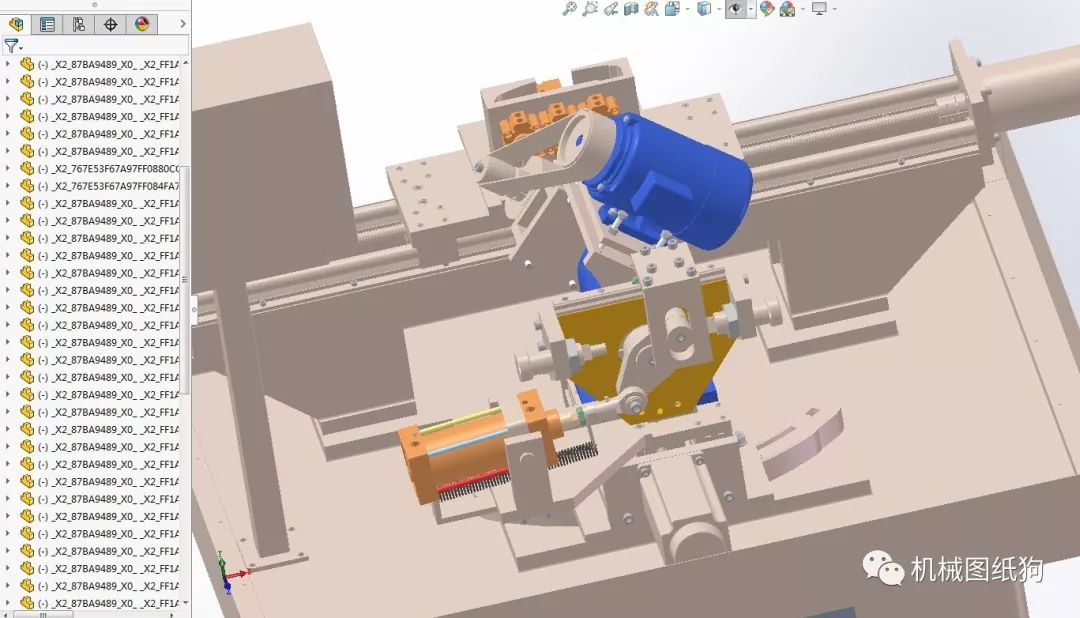Switch to the PropertyManager tab
The height and width of the screenshot is (618, 1080).
click(47, 24)
